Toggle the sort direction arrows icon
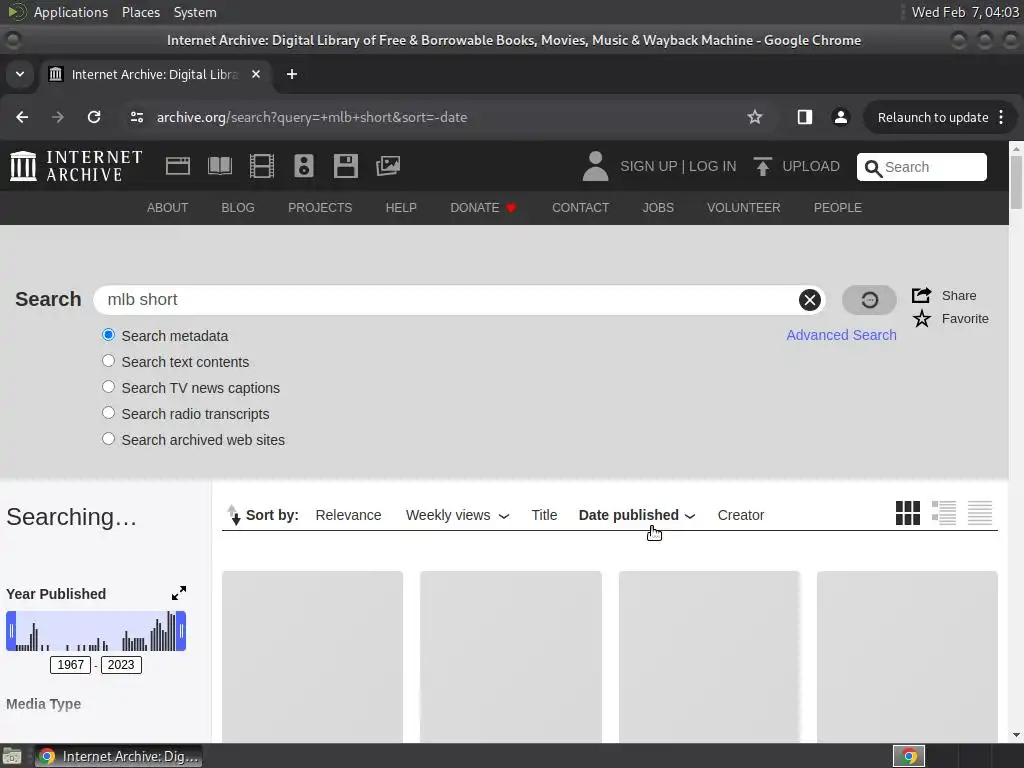This screenshot has height=768, width=1024. pos(234,515)
